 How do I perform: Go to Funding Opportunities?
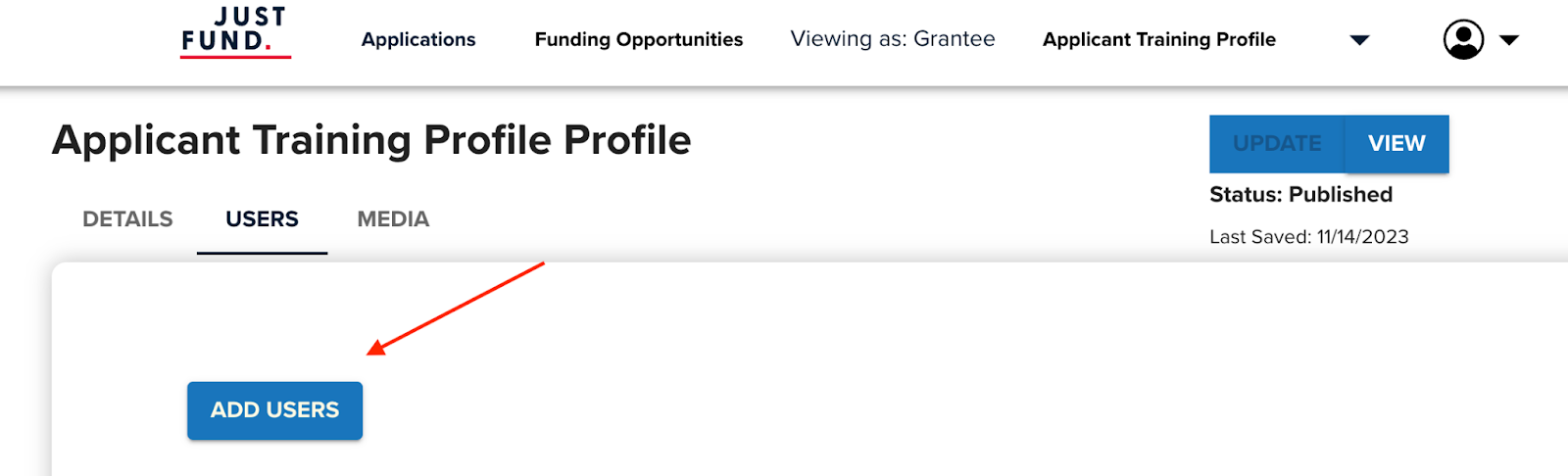pos(639,40)
